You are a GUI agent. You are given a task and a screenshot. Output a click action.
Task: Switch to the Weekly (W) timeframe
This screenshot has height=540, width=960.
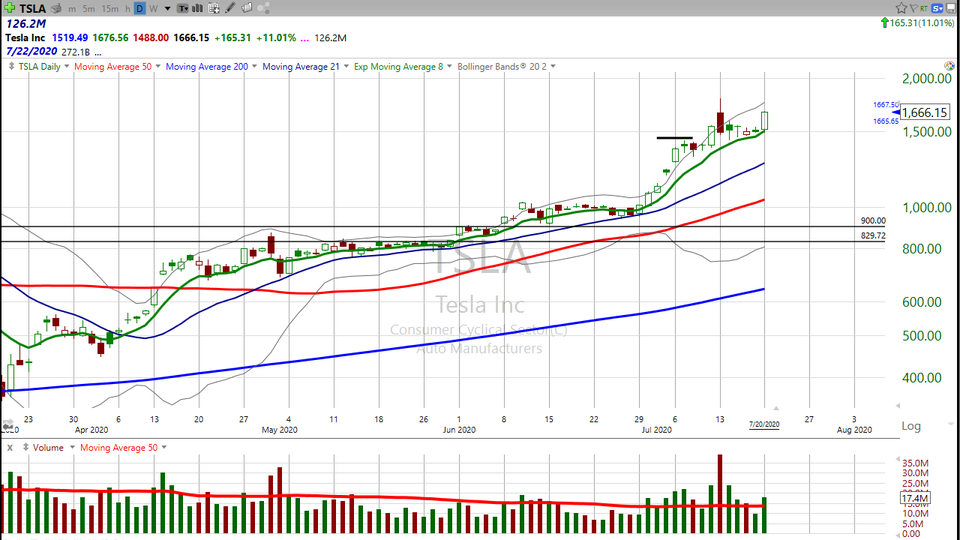click(153, 8)
